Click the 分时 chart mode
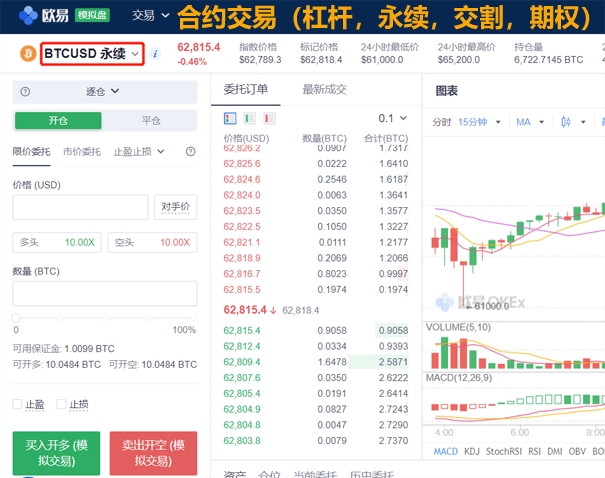Viewport: 605px width, 478px height. pyautogui.click(x=441, y=122)
